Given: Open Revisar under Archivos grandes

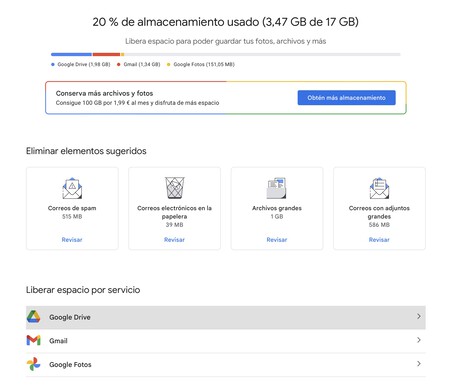Looking at the screenshot, I should (x=277, y=240).
